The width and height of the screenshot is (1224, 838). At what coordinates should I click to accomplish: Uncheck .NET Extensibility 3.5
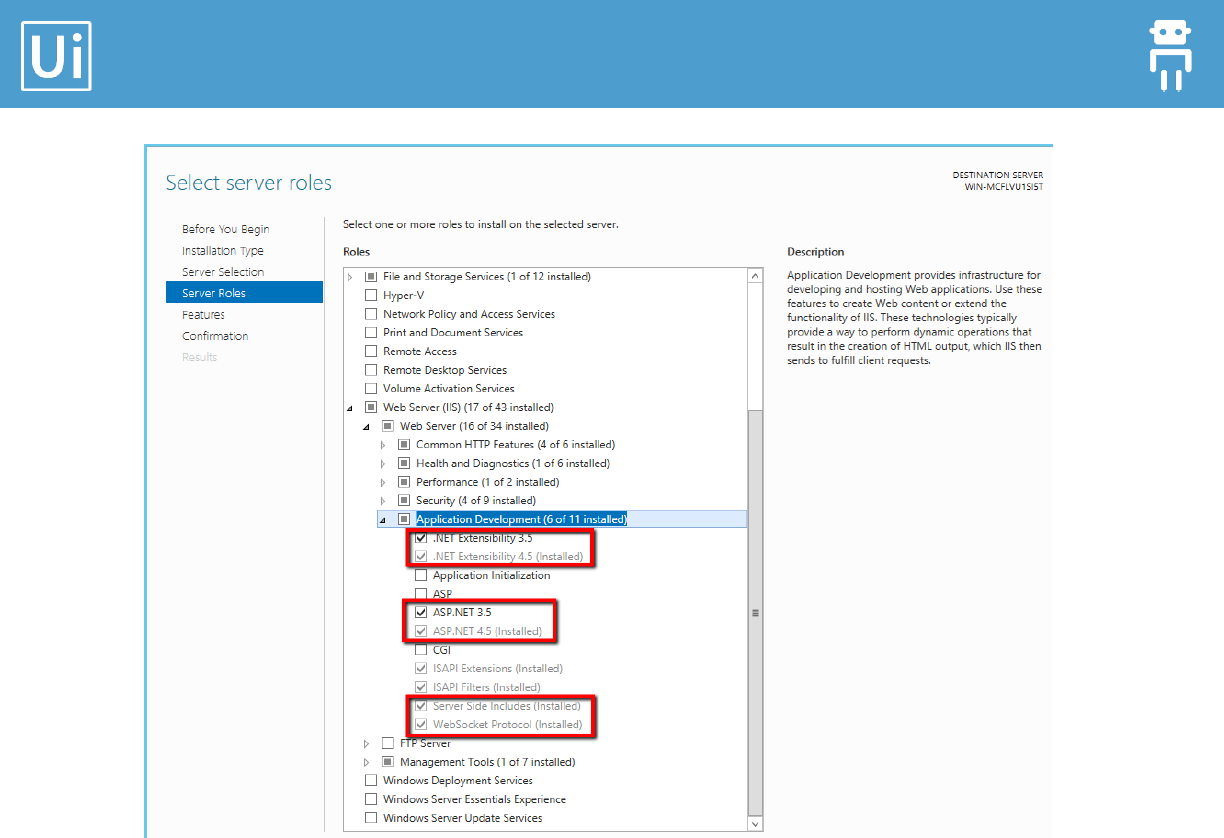click(421, 538)
